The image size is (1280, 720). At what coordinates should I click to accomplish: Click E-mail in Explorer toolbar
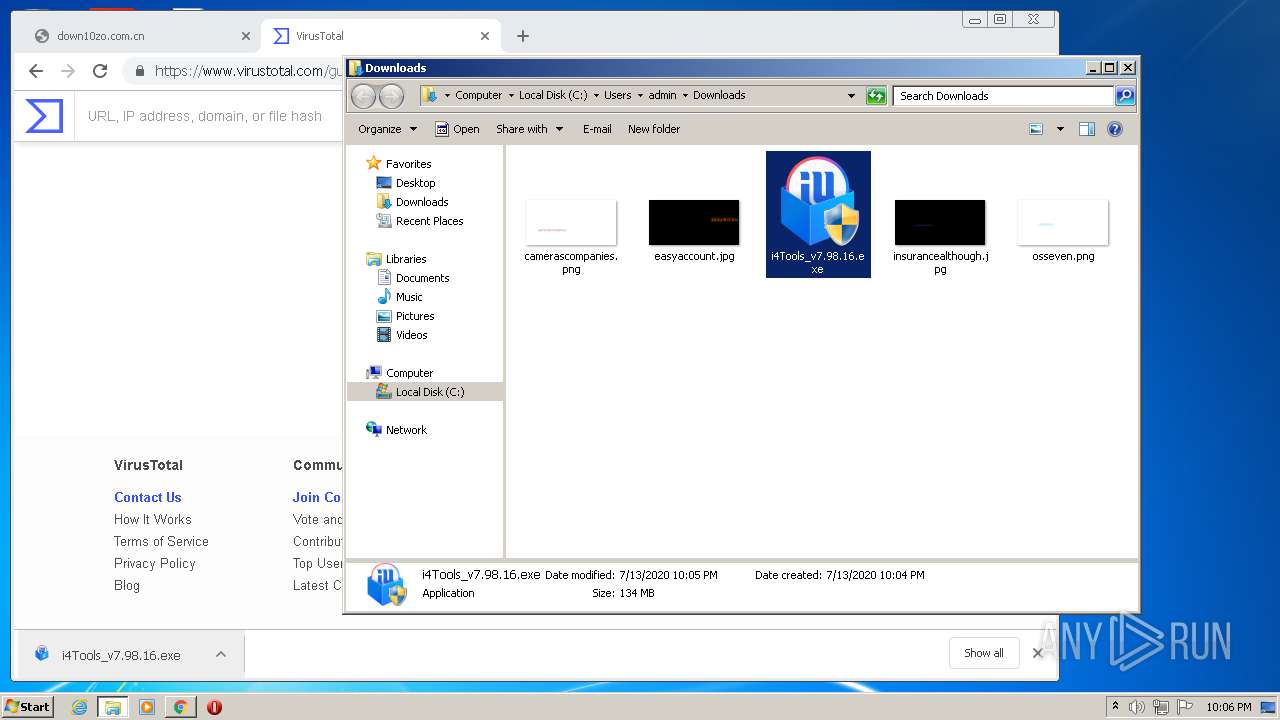pos(597,129)
